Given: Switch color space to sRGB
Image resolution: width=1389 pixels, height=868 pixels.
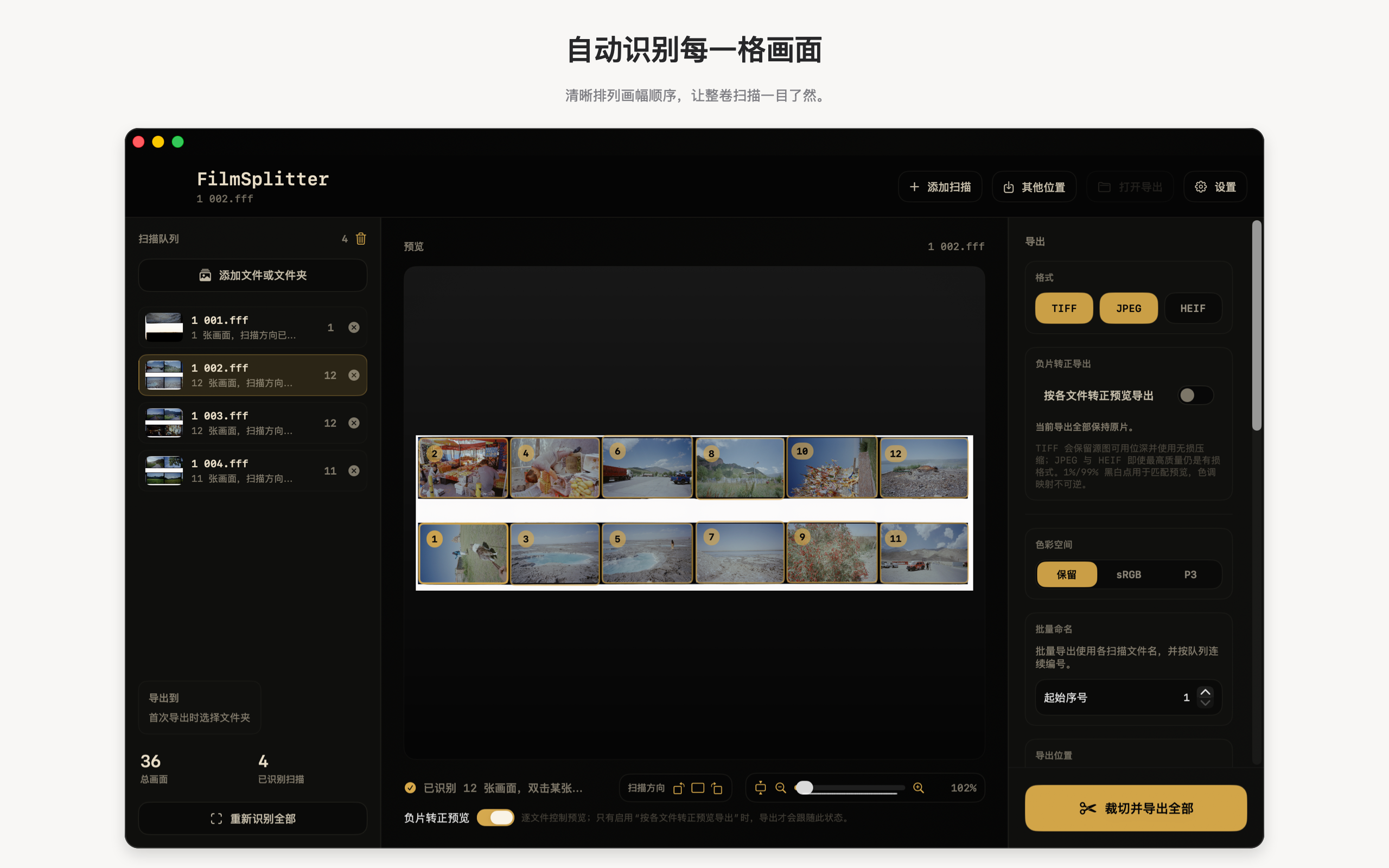Looking at the screenshot, I should point(1129,575).
